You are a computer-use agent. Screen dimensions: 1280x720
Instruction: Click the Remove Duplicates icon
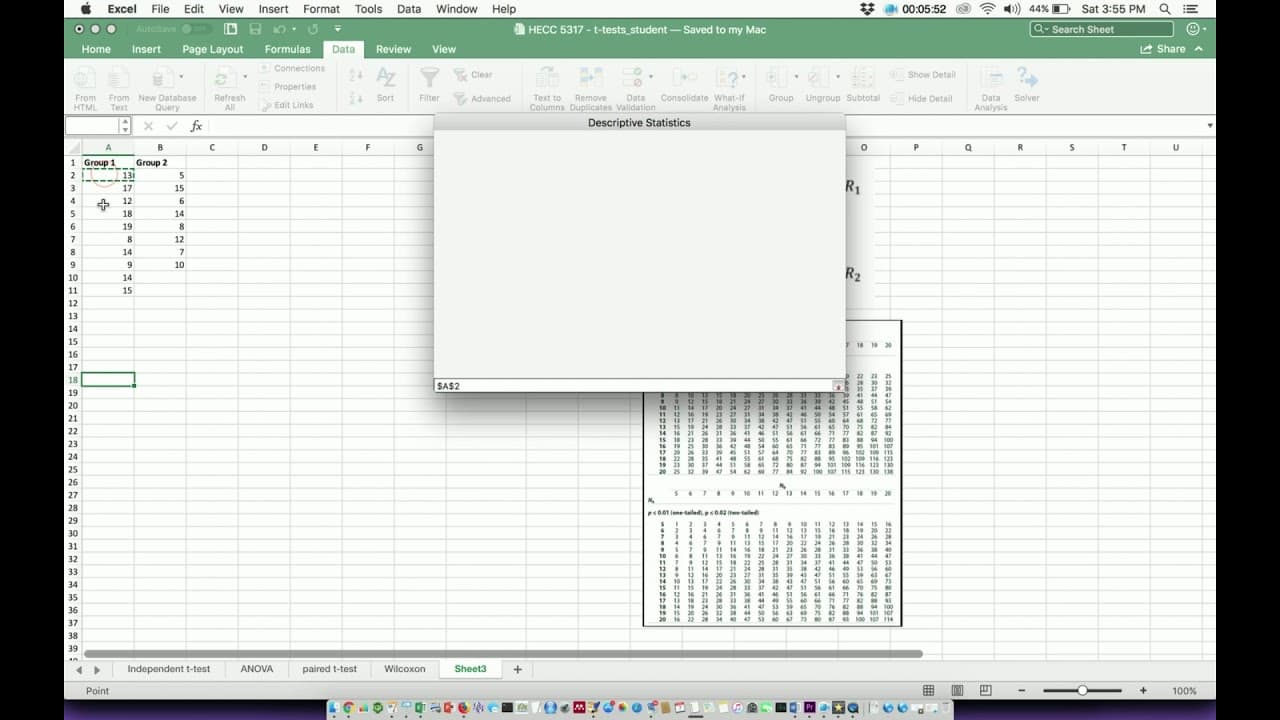point(590,79)
